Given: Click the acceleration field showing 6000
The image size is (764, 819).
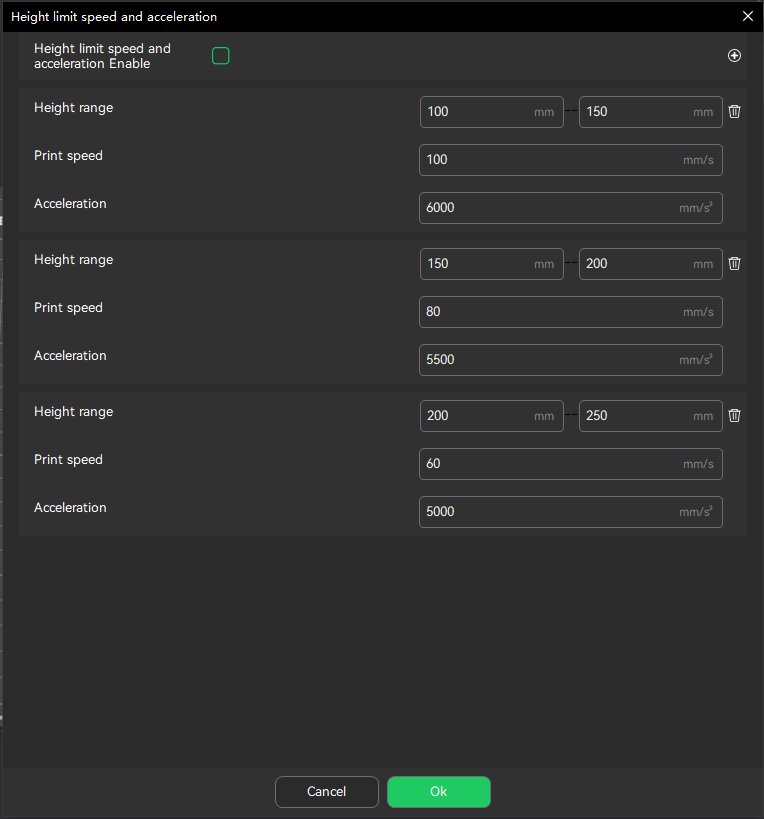Looking at the screenshot, I should click(550, 208).
